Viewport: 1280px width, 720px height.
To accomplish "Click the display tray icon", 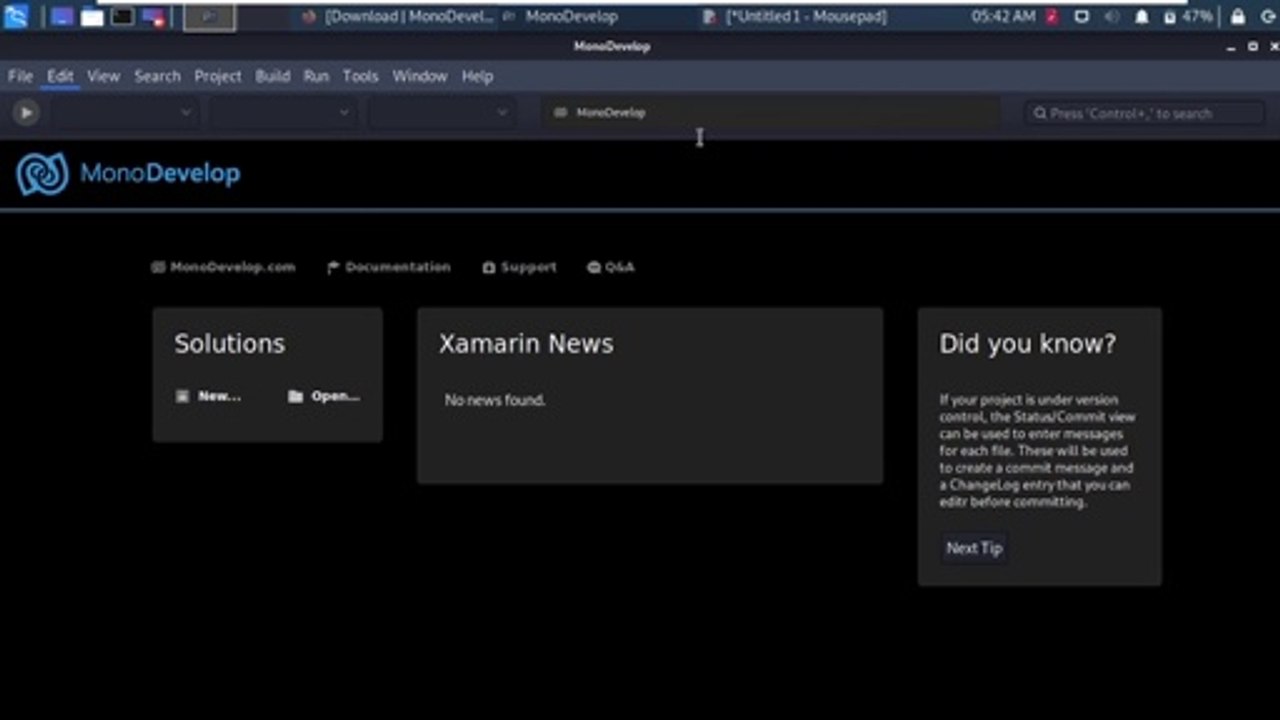I will click(x=1081, y=16).
